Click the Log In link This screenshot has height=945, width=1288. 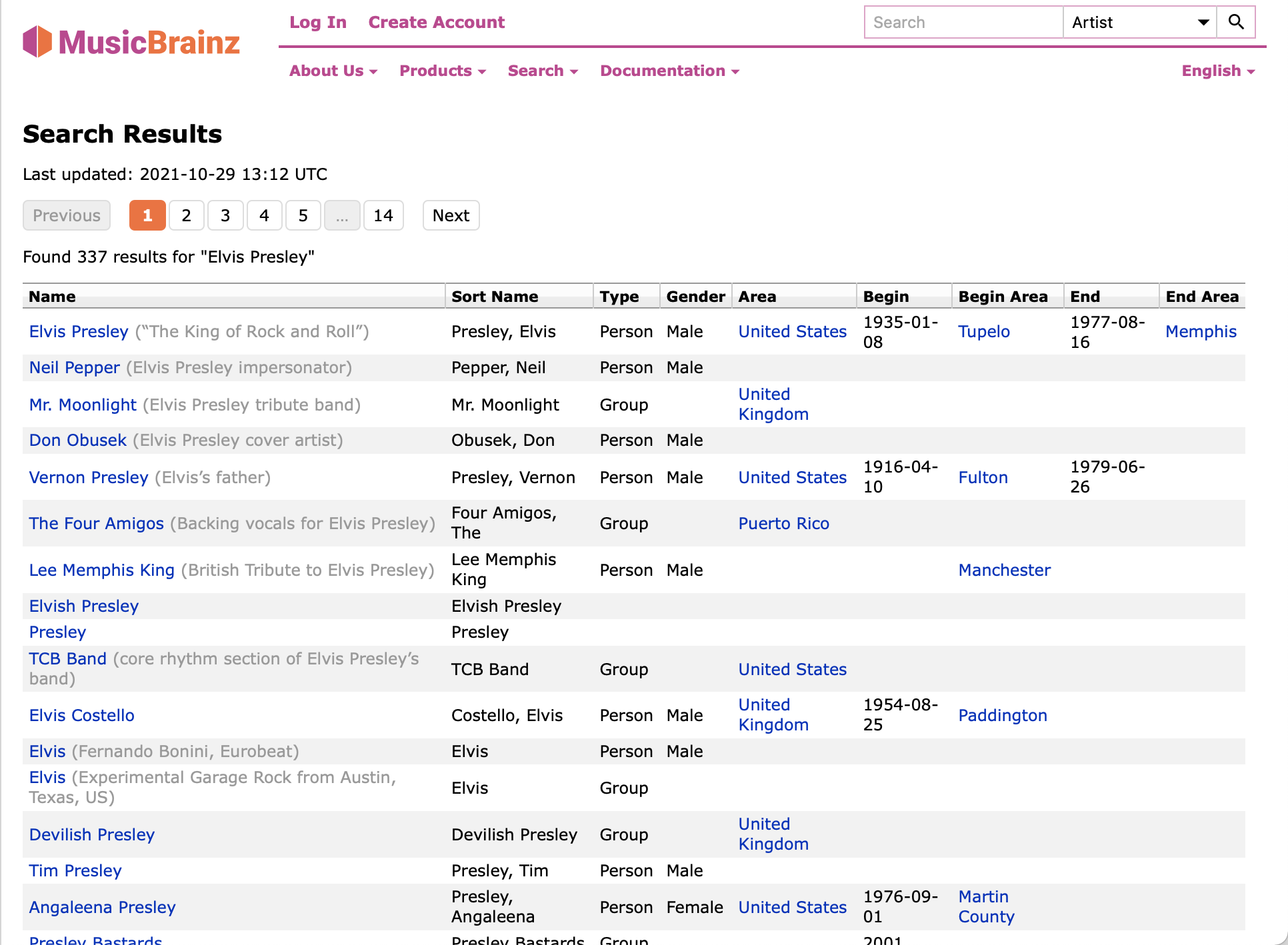coord(318,22)
